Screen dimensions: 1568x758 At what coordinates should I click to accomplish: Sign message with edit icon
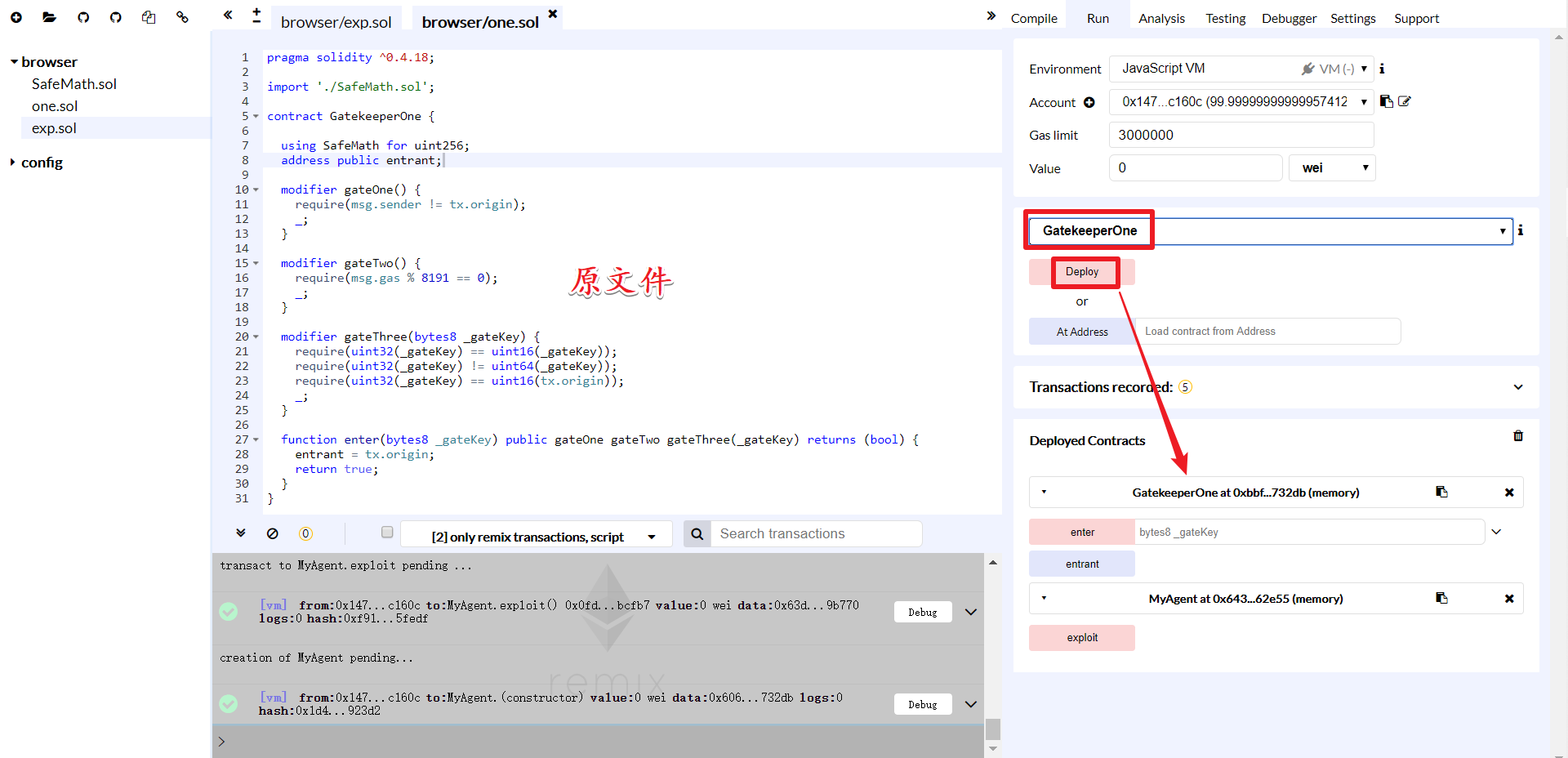pyautogui.click(x=1405, y=101)
